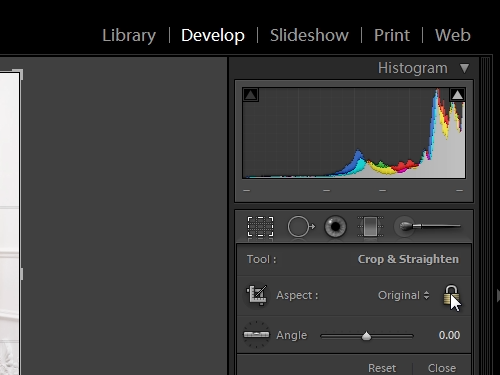The width and height of the screenshot is (500, 375).
Task: Click the Angle slider handle
Action: point(366,336)
